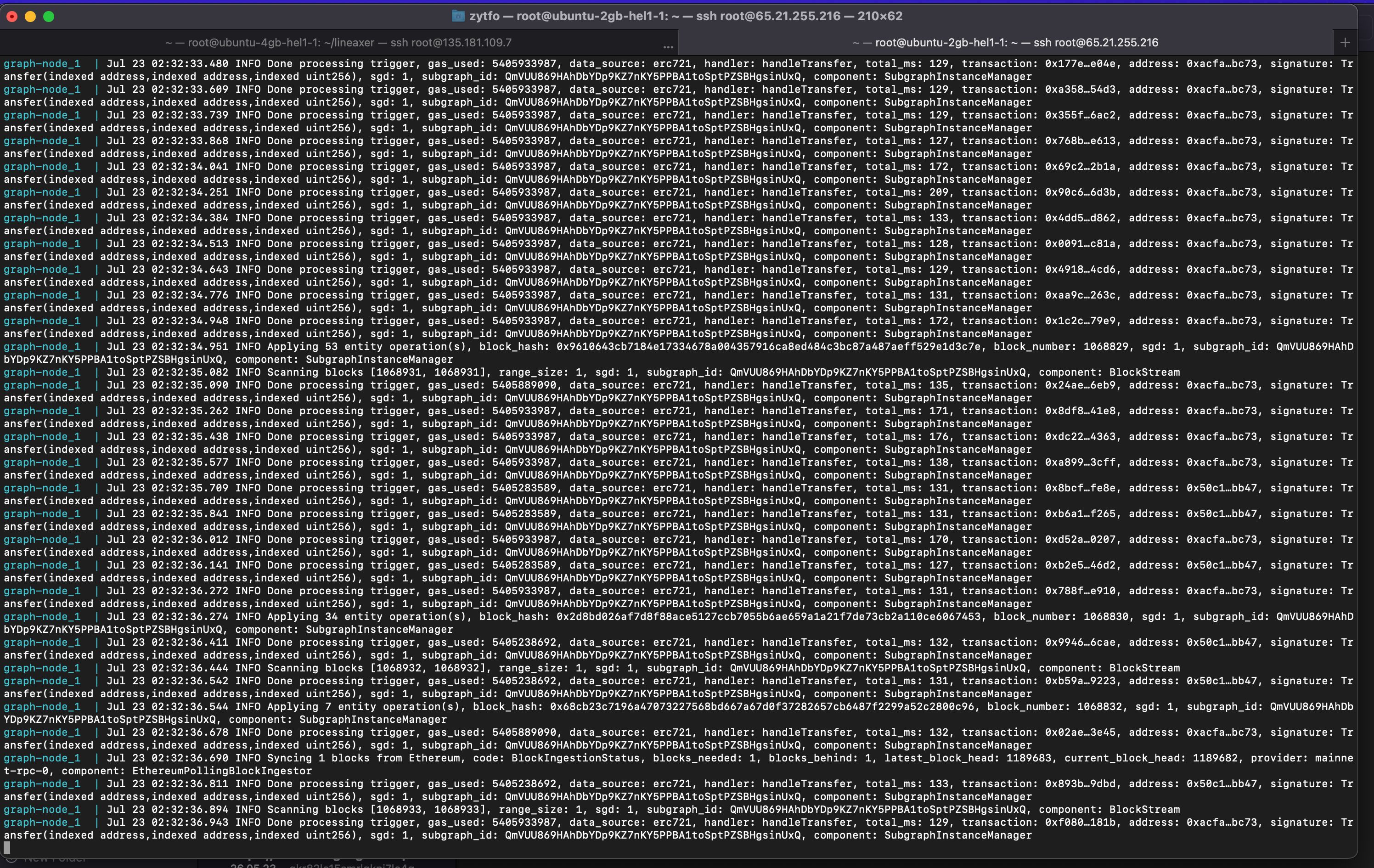This screenshot has width=1374, height=868.
Task: Click the zytfo folder icon in title bar
Action: pos(458,16)
